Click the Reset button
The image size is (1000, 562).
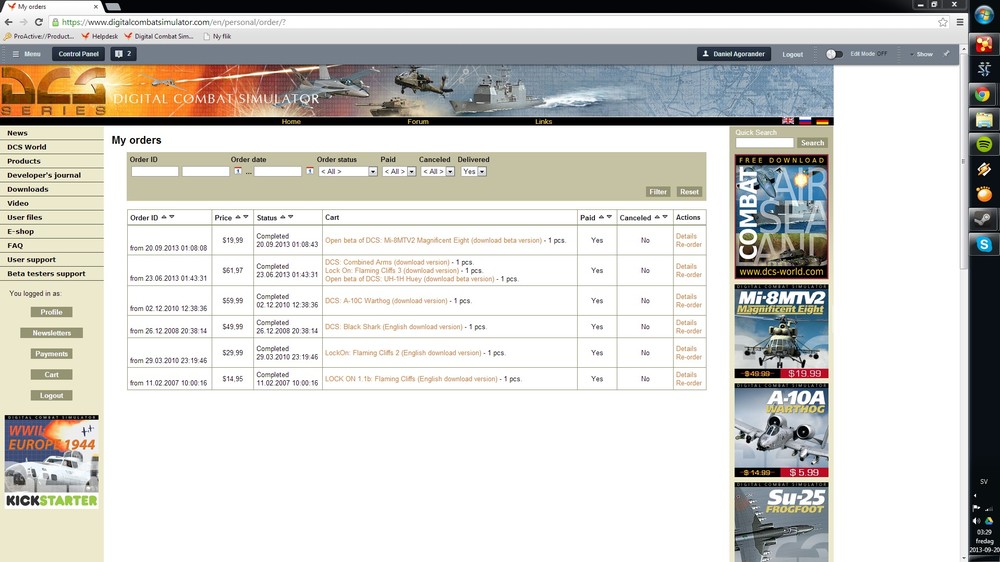(689, 191)
